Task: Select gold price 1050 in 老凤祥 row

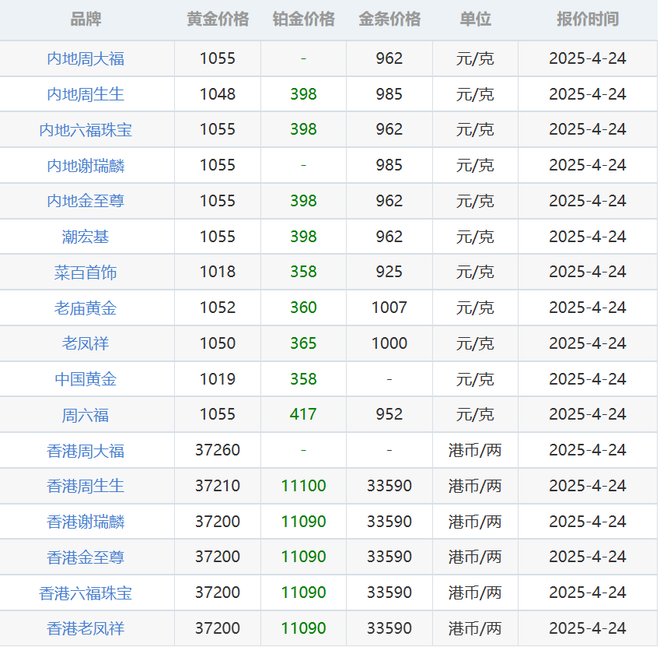Action: point(218,343)
